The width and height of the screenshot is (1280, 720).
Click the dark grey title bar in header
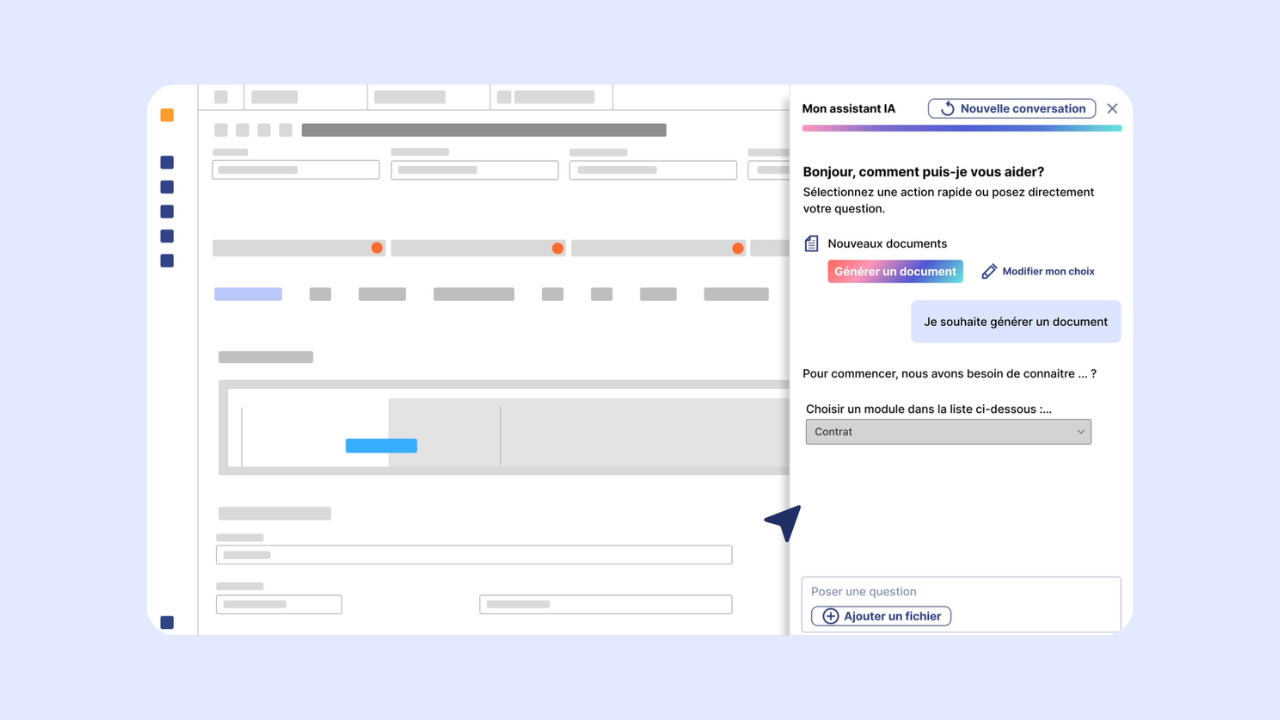484,130
